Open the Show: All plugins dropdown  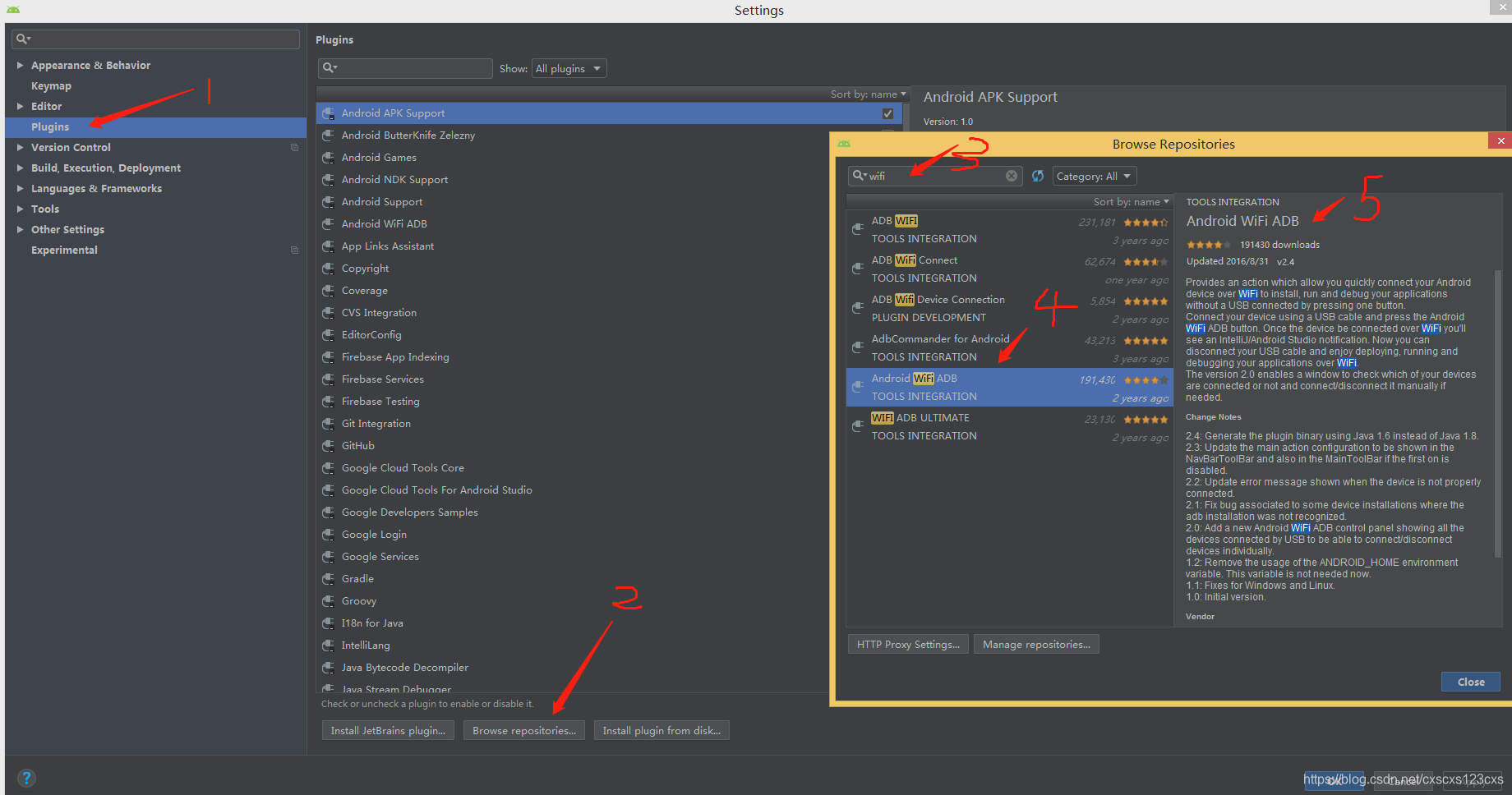(x=569, y=68)
